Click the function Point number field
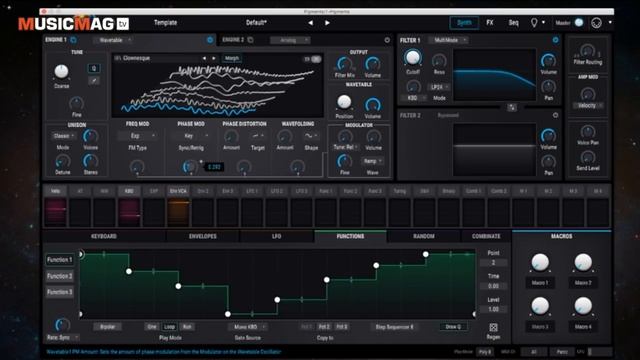The height and width of the screenshot is (360, 640). [x=493, y=263]
